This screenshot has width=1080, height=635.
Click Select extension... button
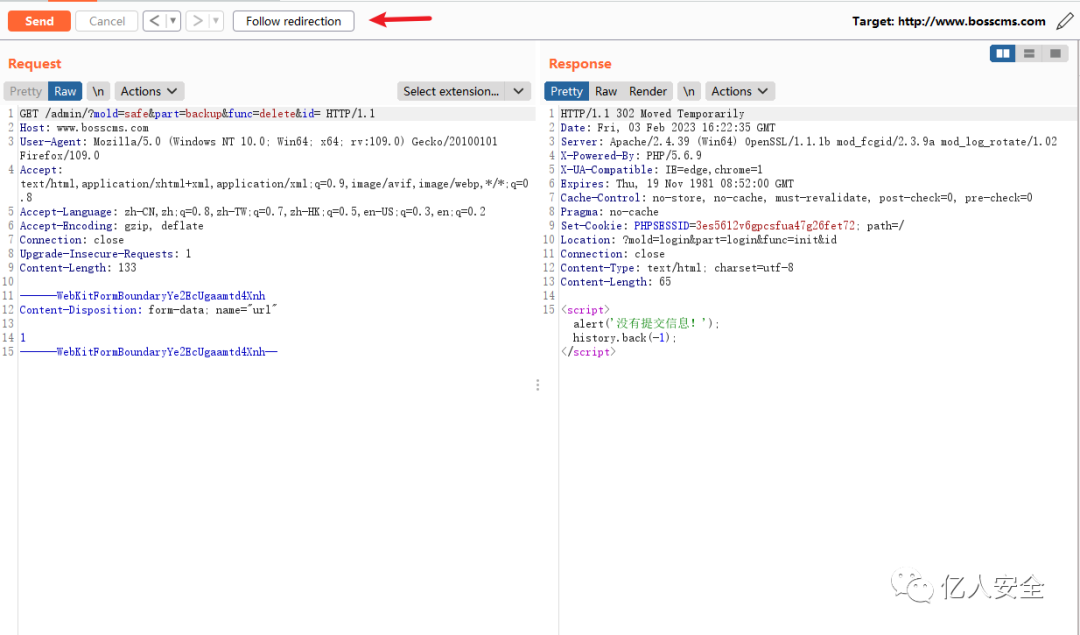450,91
